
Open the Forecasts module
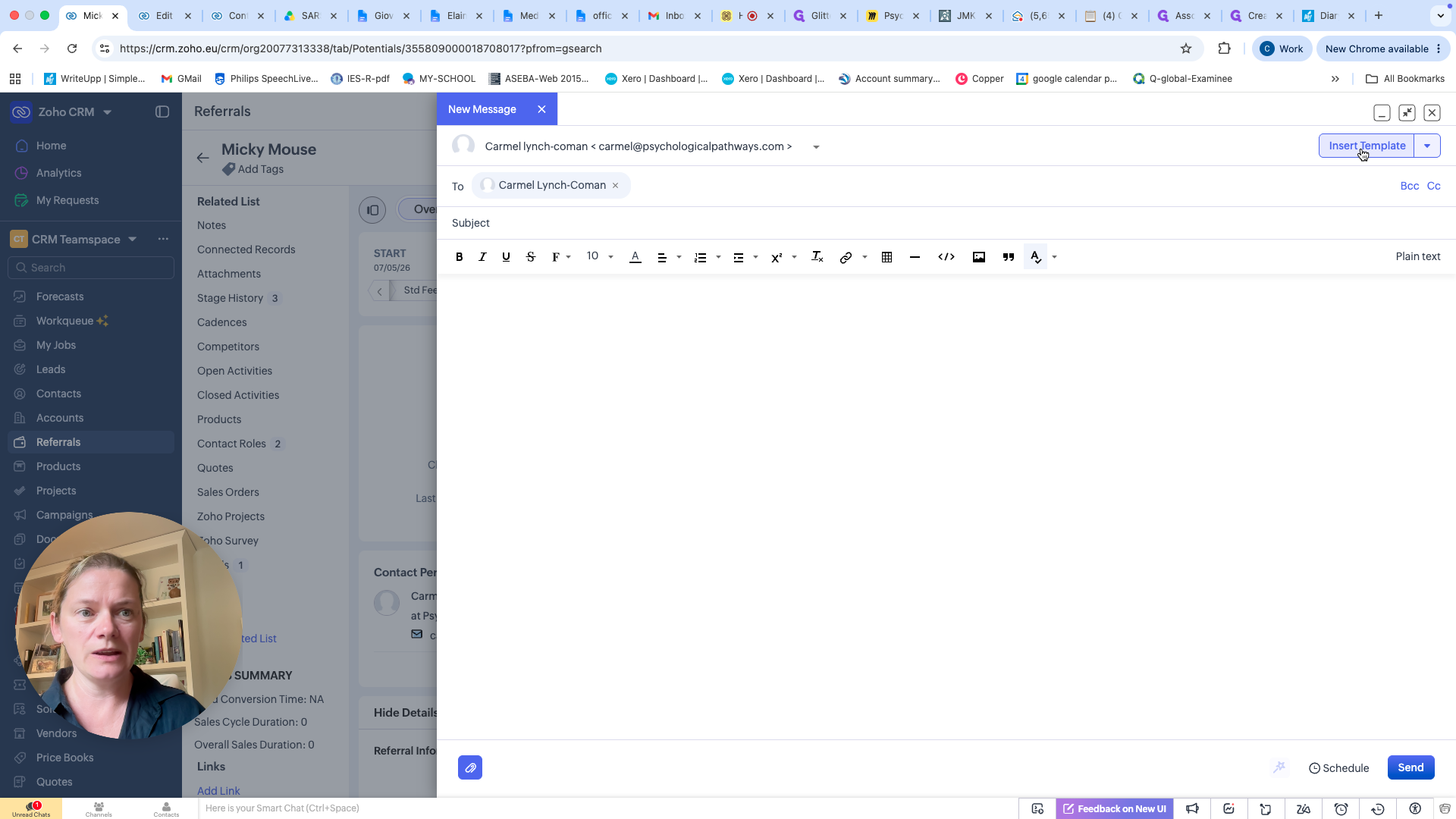coord(60,297)
